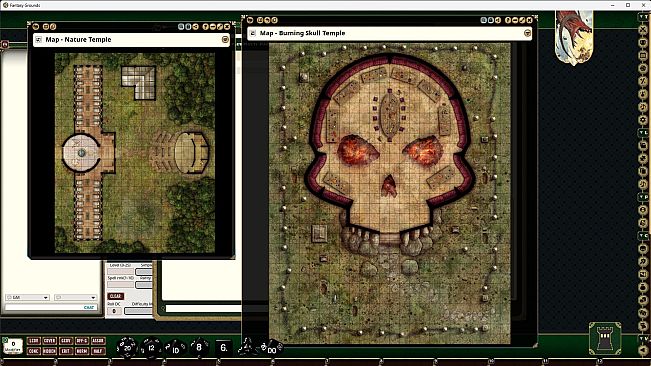Click the link icon beside Map - Nature Temple
The image size is (651, 366).
tap(39, 39)
